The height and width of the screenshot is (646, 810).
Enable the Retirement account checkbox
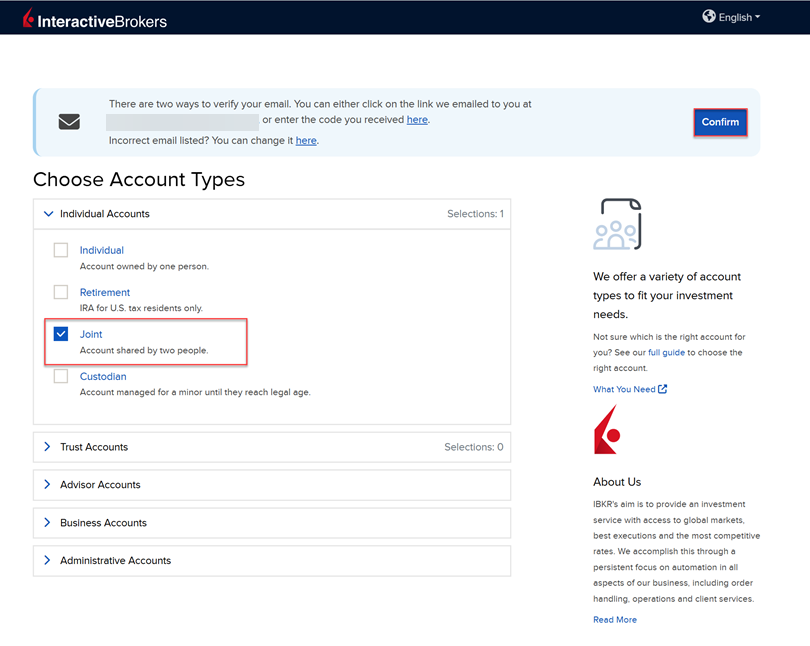coord(61,292)
